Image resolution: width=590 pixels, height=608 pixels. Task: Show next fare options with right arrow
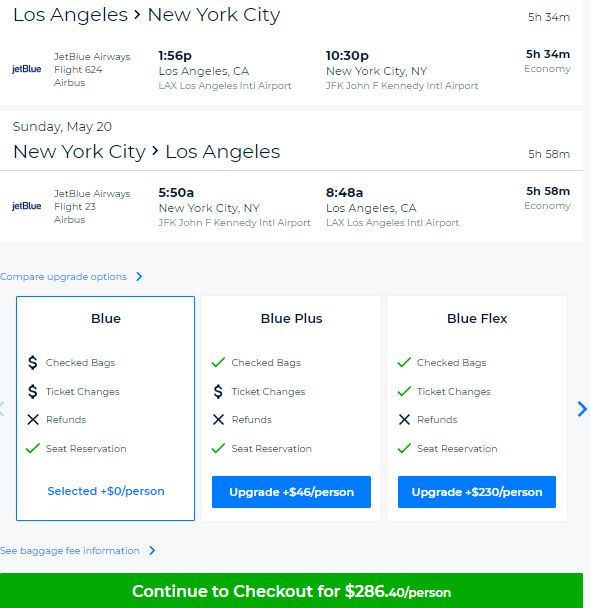click(x=582, y=409)
